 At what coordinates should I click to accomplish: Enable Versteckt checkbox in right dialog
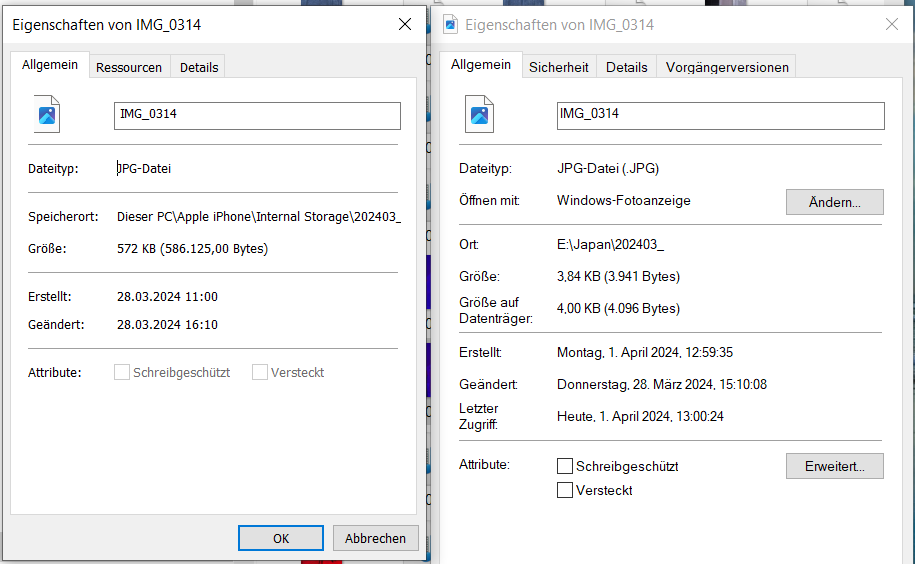(565, 490)
